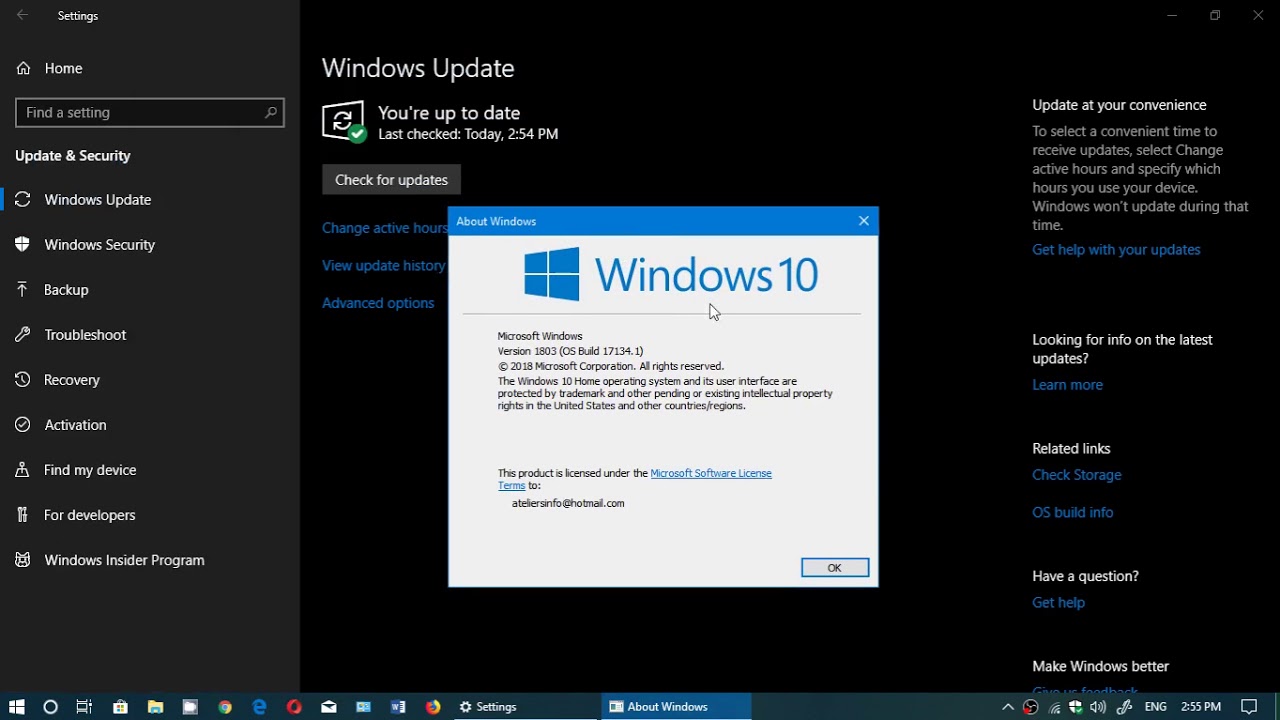Click OK in About Windows dialog
The image size is (1280, 720).
coord(835,568)
